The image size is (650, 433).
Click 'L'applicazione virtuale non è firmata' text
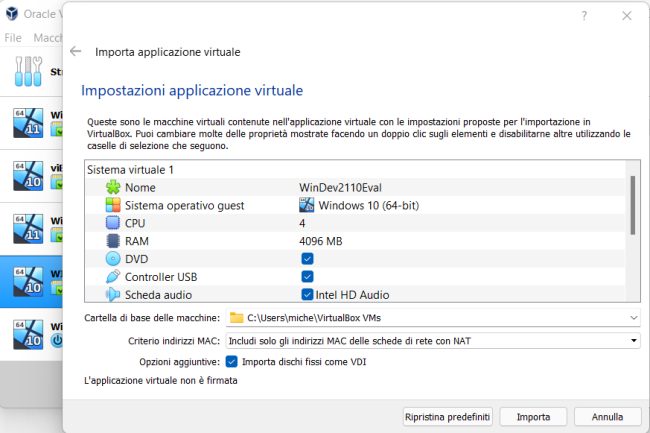pyautogui.click(x=161, y=380)
